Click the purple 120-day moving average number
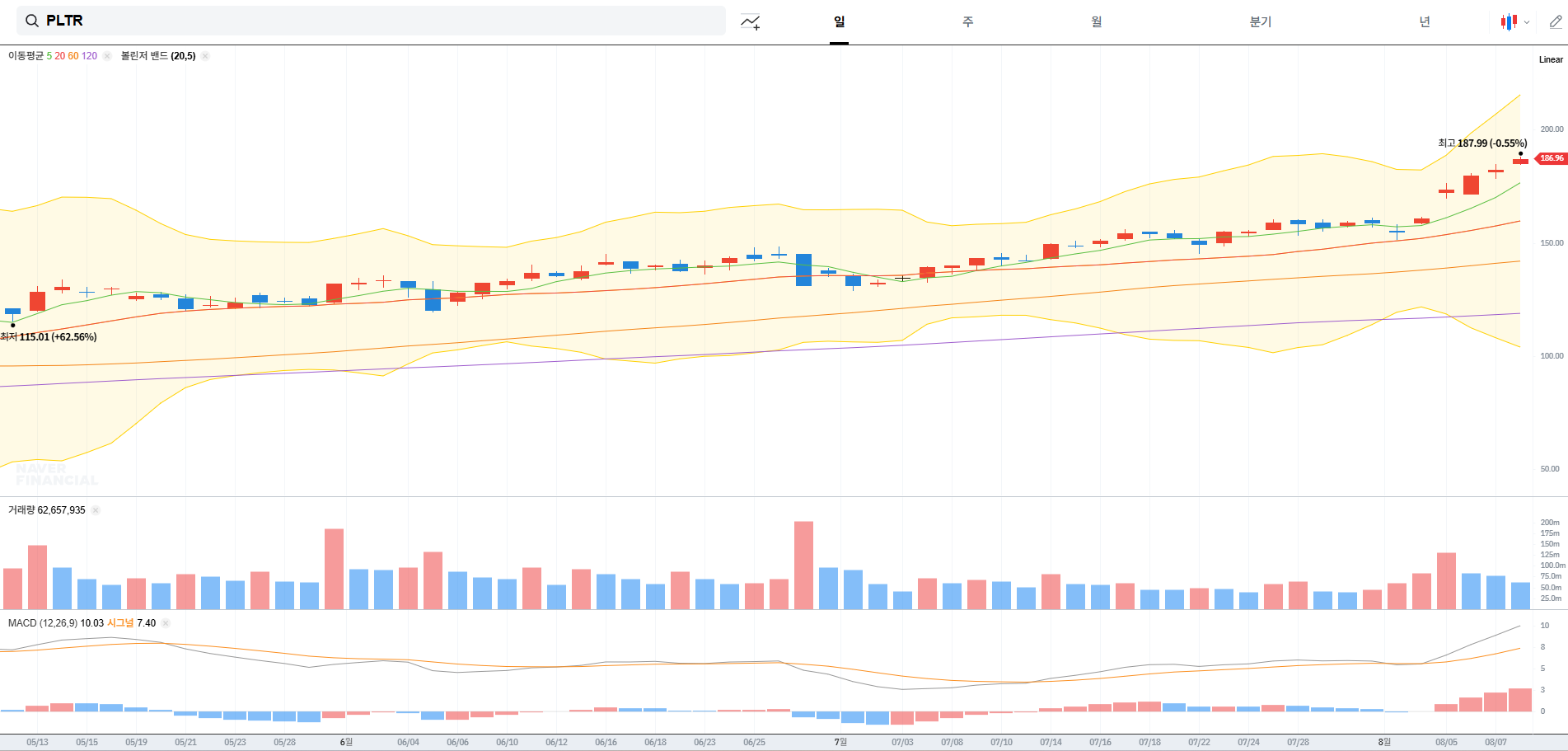This screenshot has width=1568, height=751. point(89,56)
